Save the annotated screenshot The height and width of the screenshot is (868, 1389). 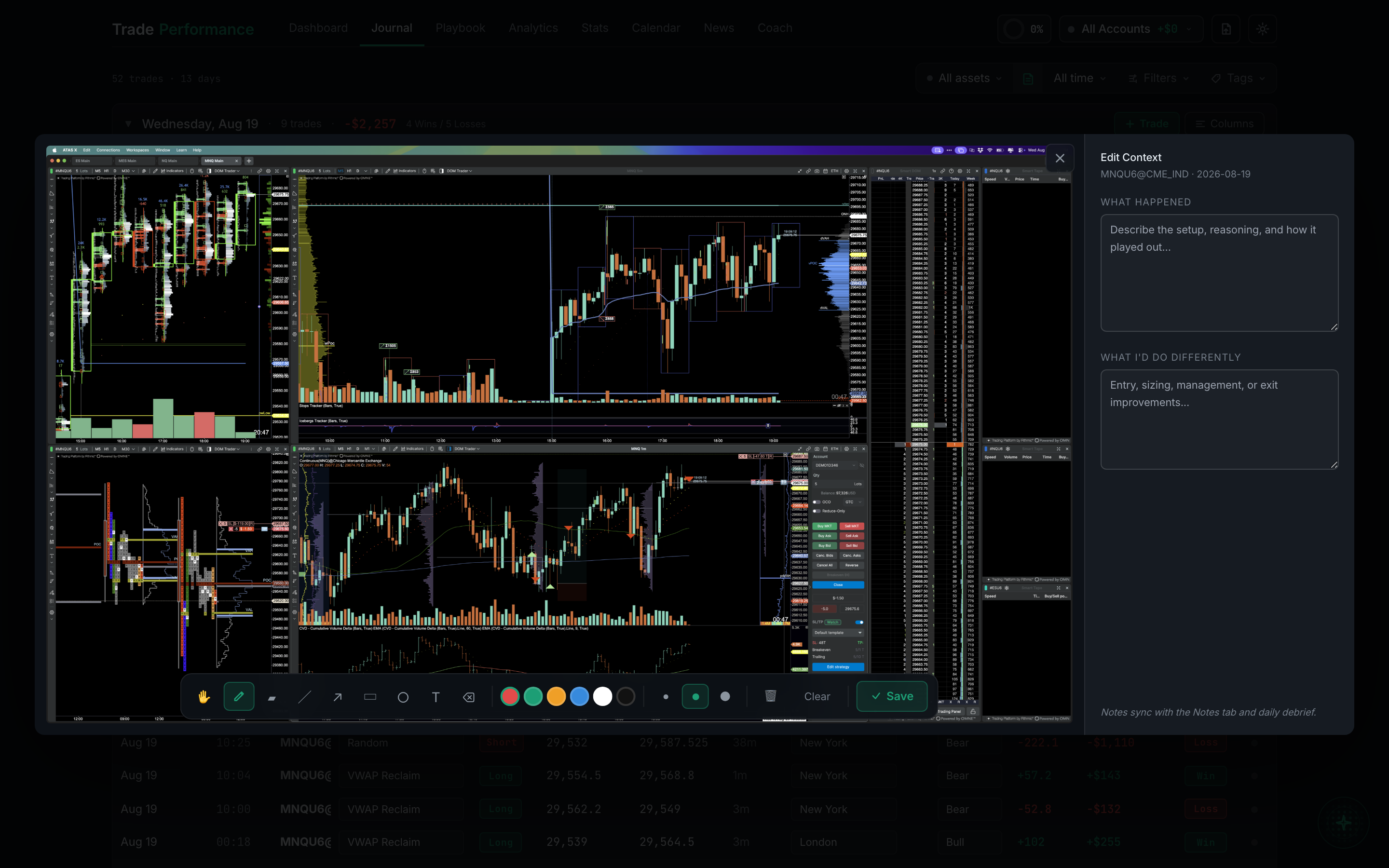(892, 696)
